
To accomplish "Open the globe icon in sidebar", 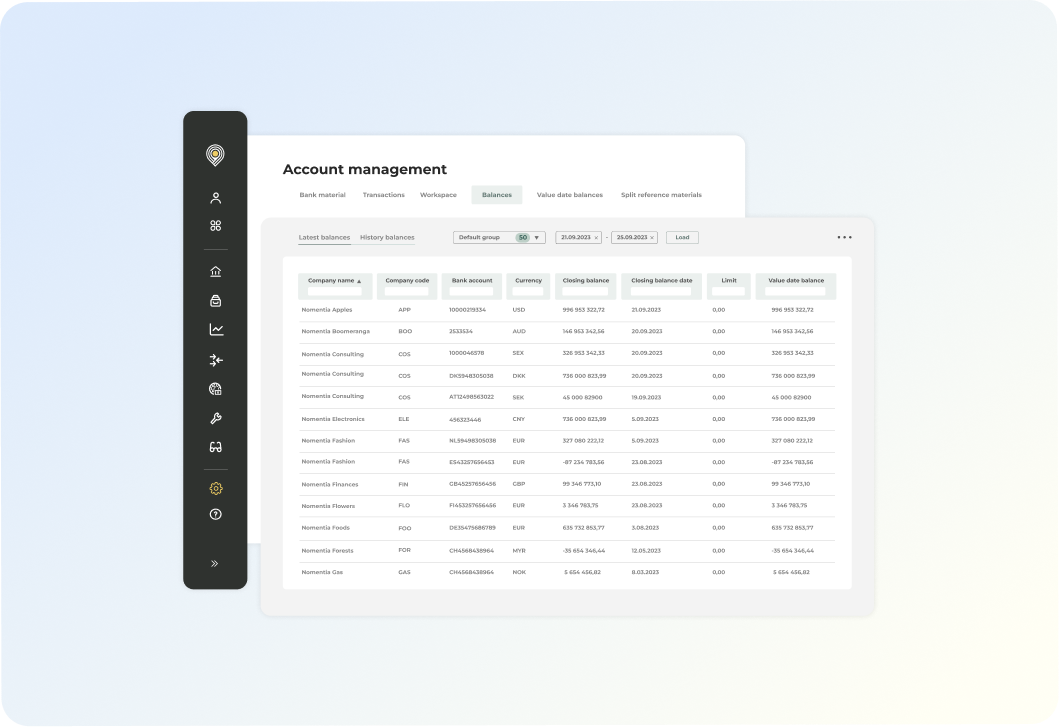I will pyautogui.click(x=215, y=389).
